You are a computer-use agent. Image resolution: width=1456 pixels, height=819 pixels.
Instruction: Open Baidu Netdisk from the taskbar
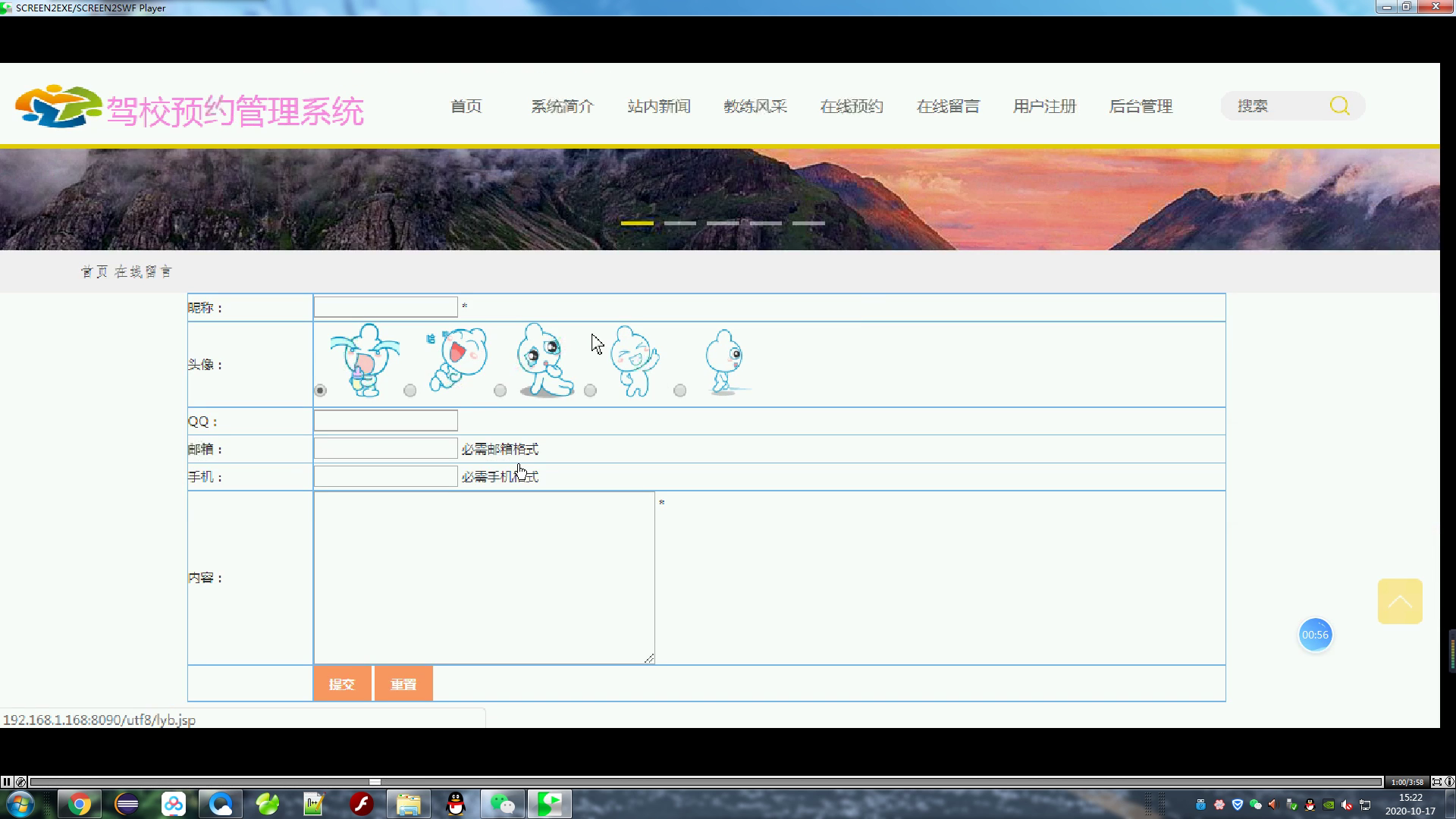[x=174, y=804]
